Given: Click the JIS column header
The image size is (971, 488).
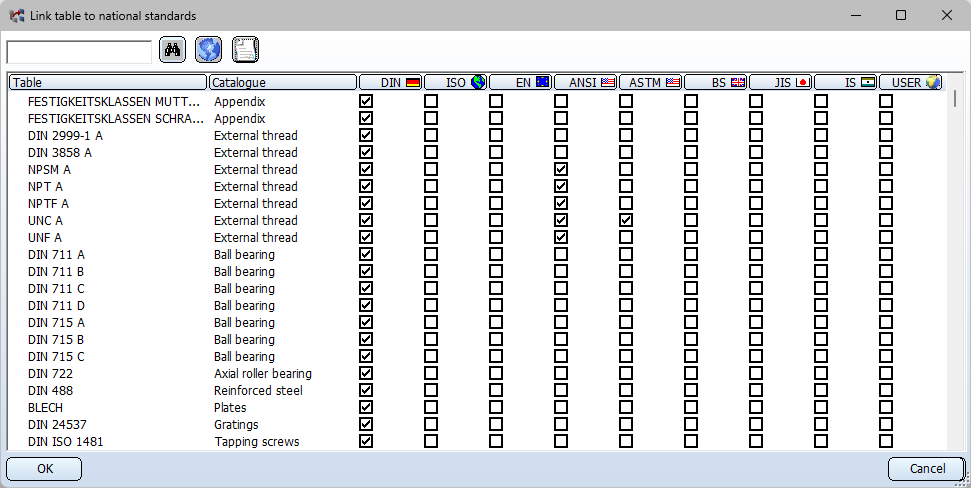Looking at the screenshot, I should (781, 82).
